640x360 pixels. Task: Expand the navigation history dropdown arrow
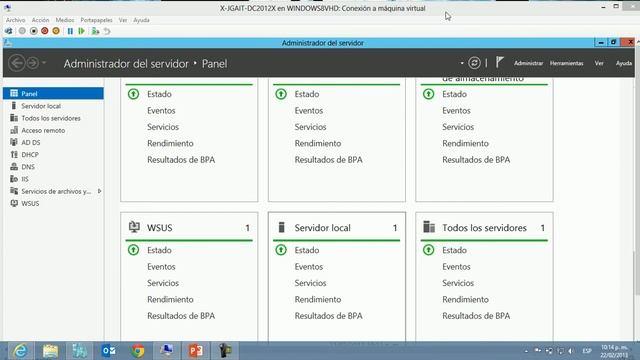tap(44, 63)
